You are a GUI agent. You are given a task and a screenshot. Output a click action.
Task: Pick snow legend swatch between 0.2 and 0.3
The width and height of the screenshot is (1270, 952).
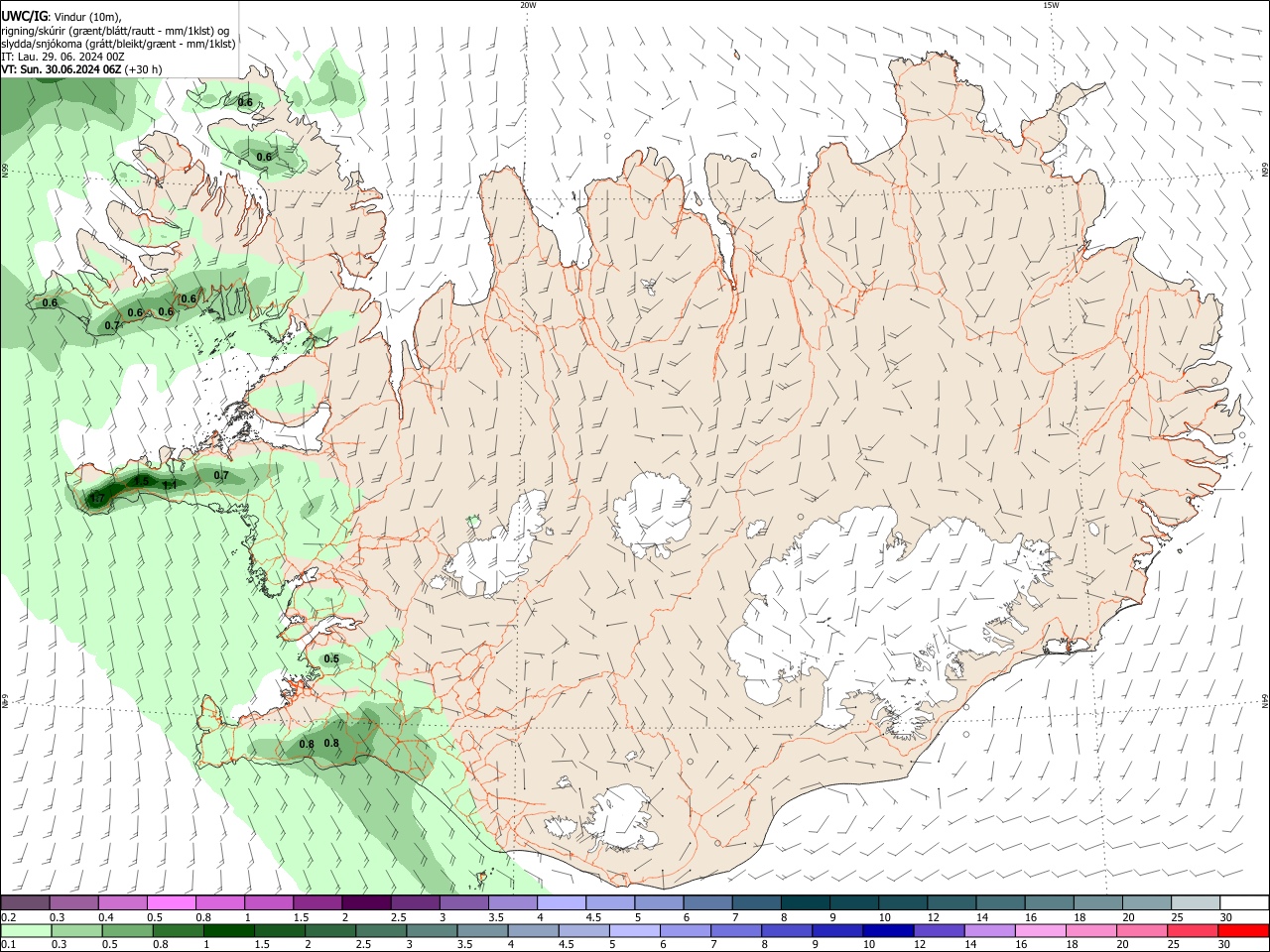click(x=25, y=903)
